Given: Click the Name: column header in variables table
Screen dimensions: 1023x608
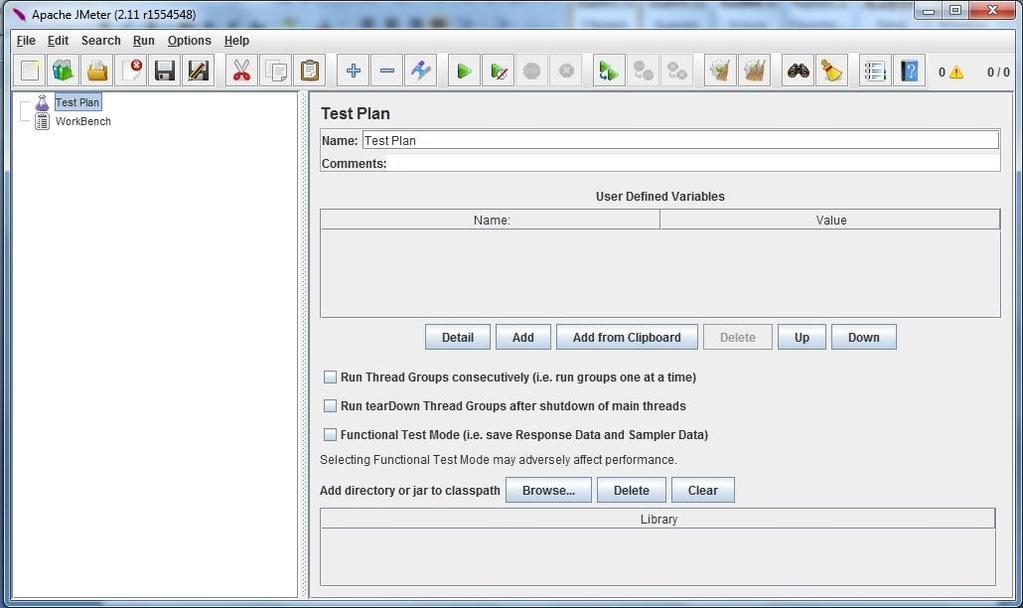Looking at the screenshot, I should (x=491, y=220).
